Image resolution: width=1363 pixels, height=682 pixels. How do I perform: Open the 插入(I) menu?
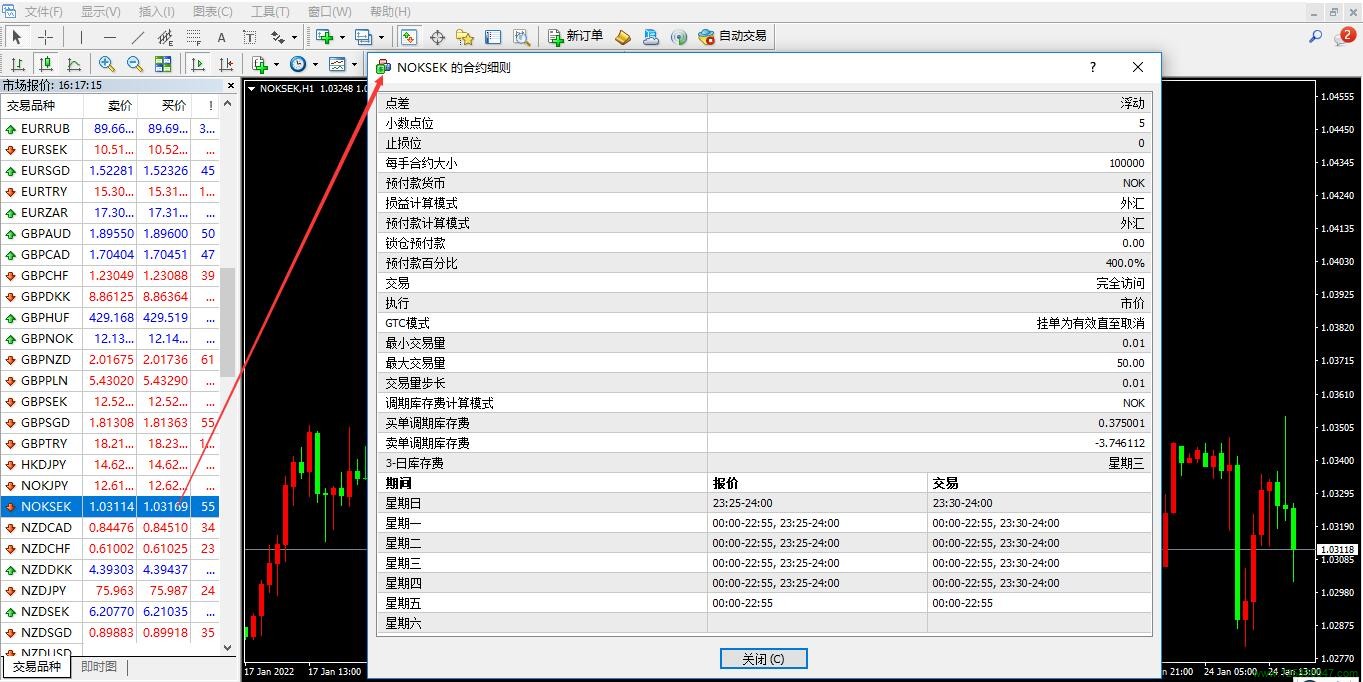[156, 12]
